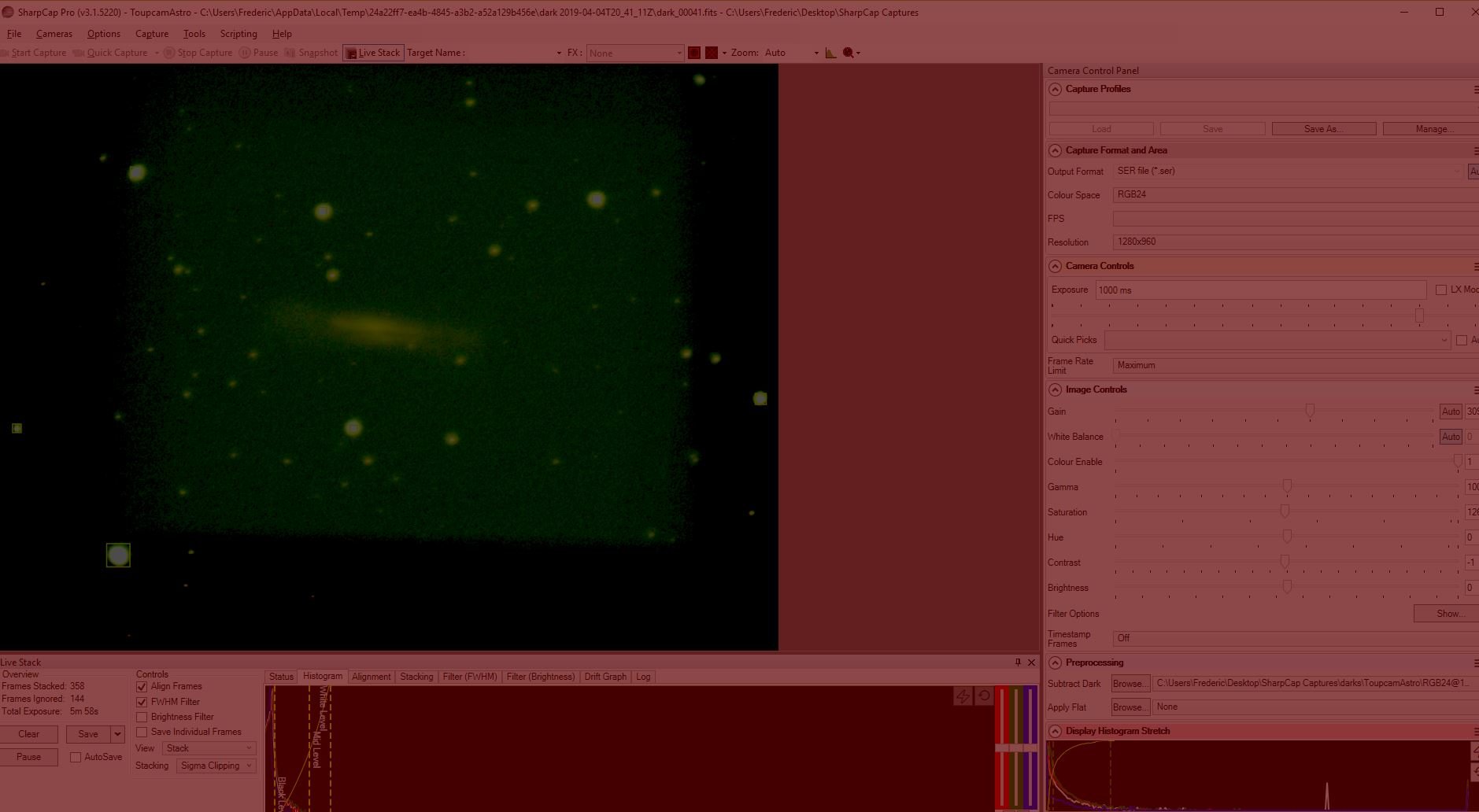This screenshot has width=1479, height=812.
Task: Click the Clear stack button
Action: click(x=29, y=734)
